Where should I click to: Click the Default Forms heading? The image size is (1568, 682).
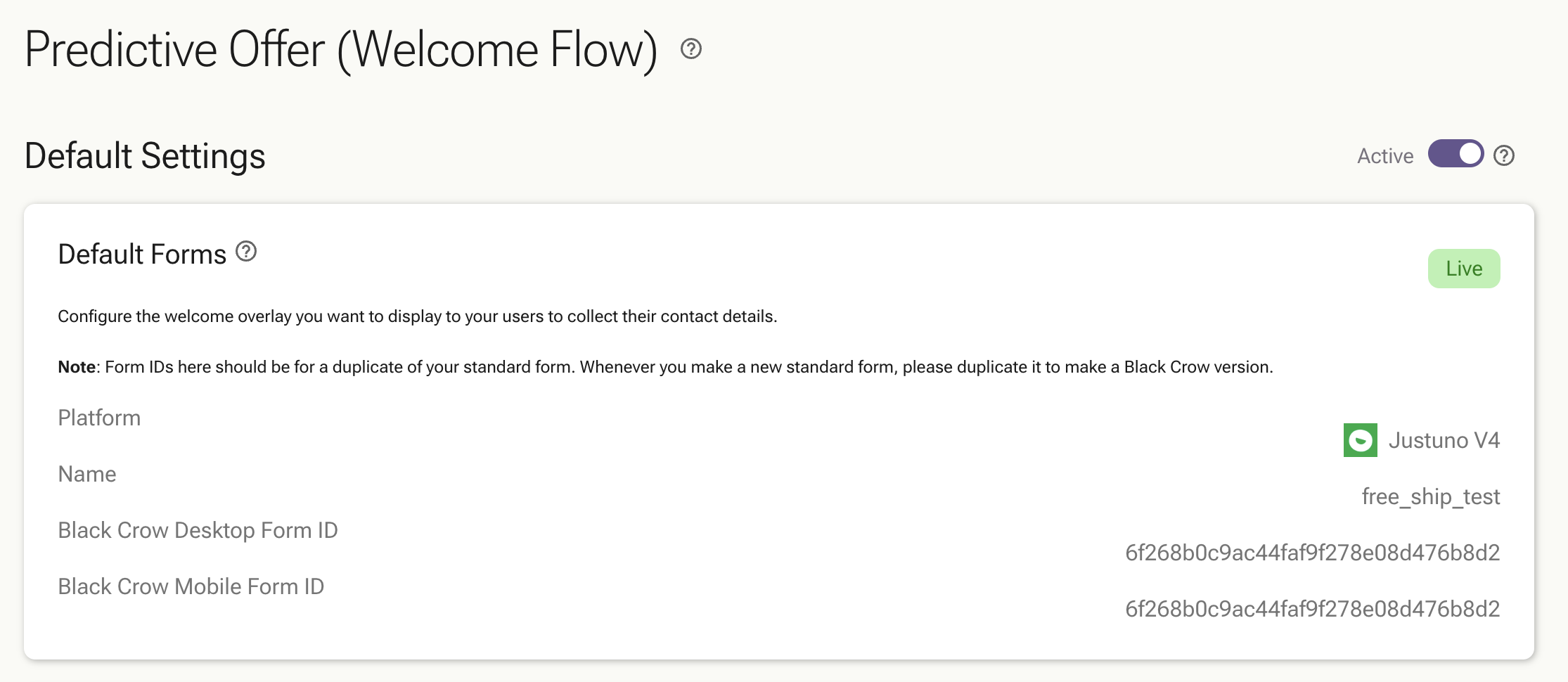(x=142, y=254)
